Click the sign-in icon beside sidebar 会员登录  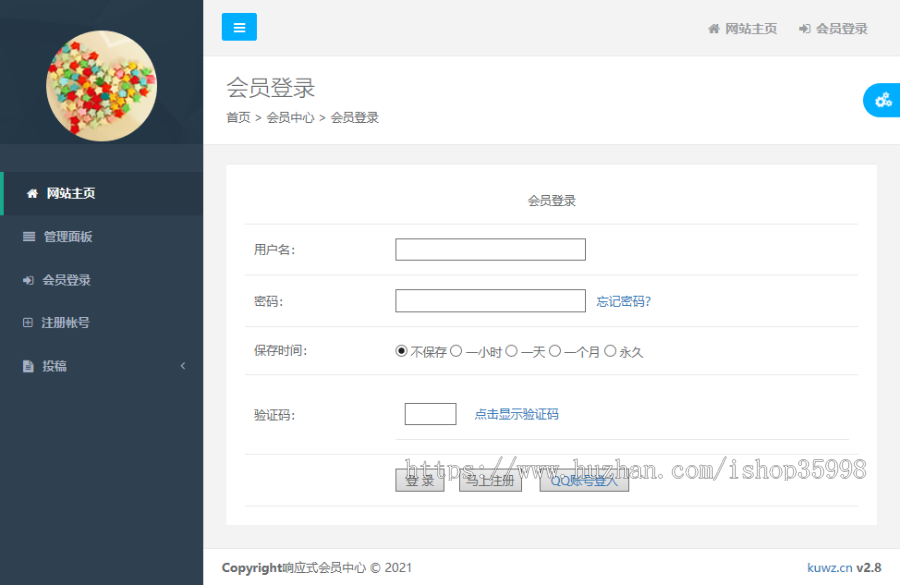click(28, 280)
